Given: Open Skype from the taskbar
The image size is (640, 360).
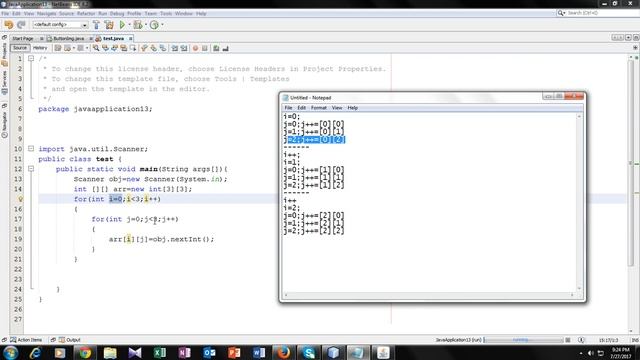Looking at the screenshot, I should coord(309,353).
